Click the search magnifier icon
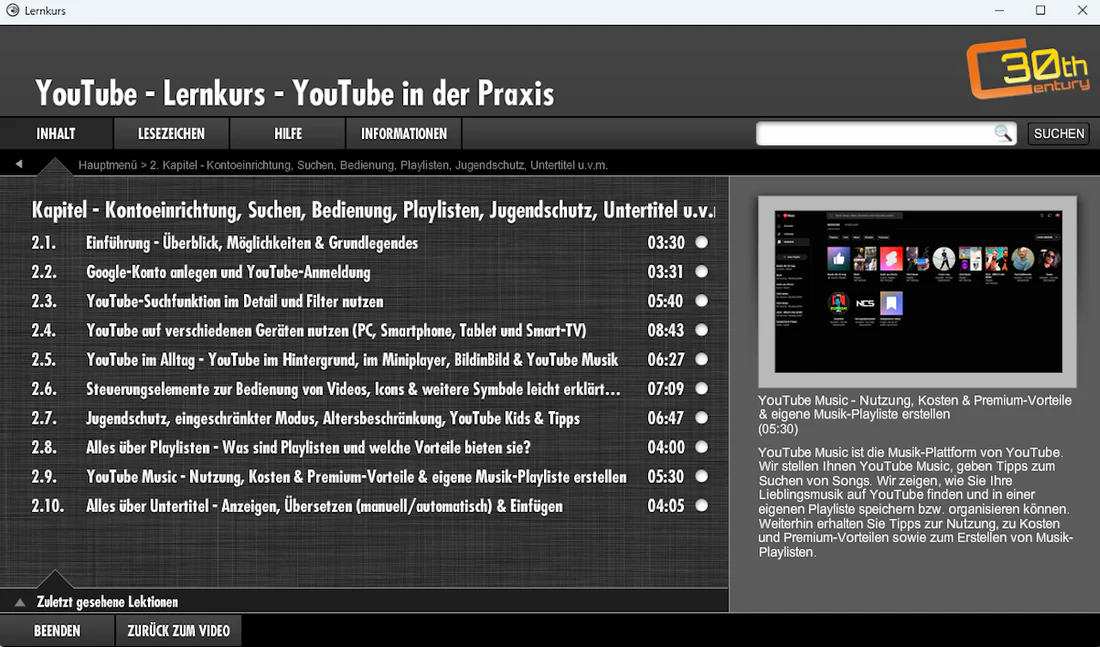 (x=1001, y=132)
